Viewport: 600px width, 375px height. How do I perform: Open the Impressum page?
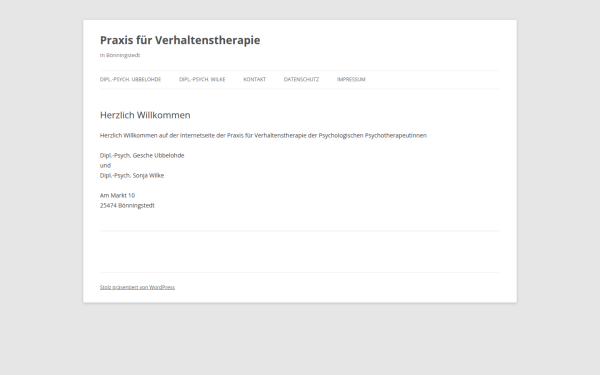pos(351,80)
